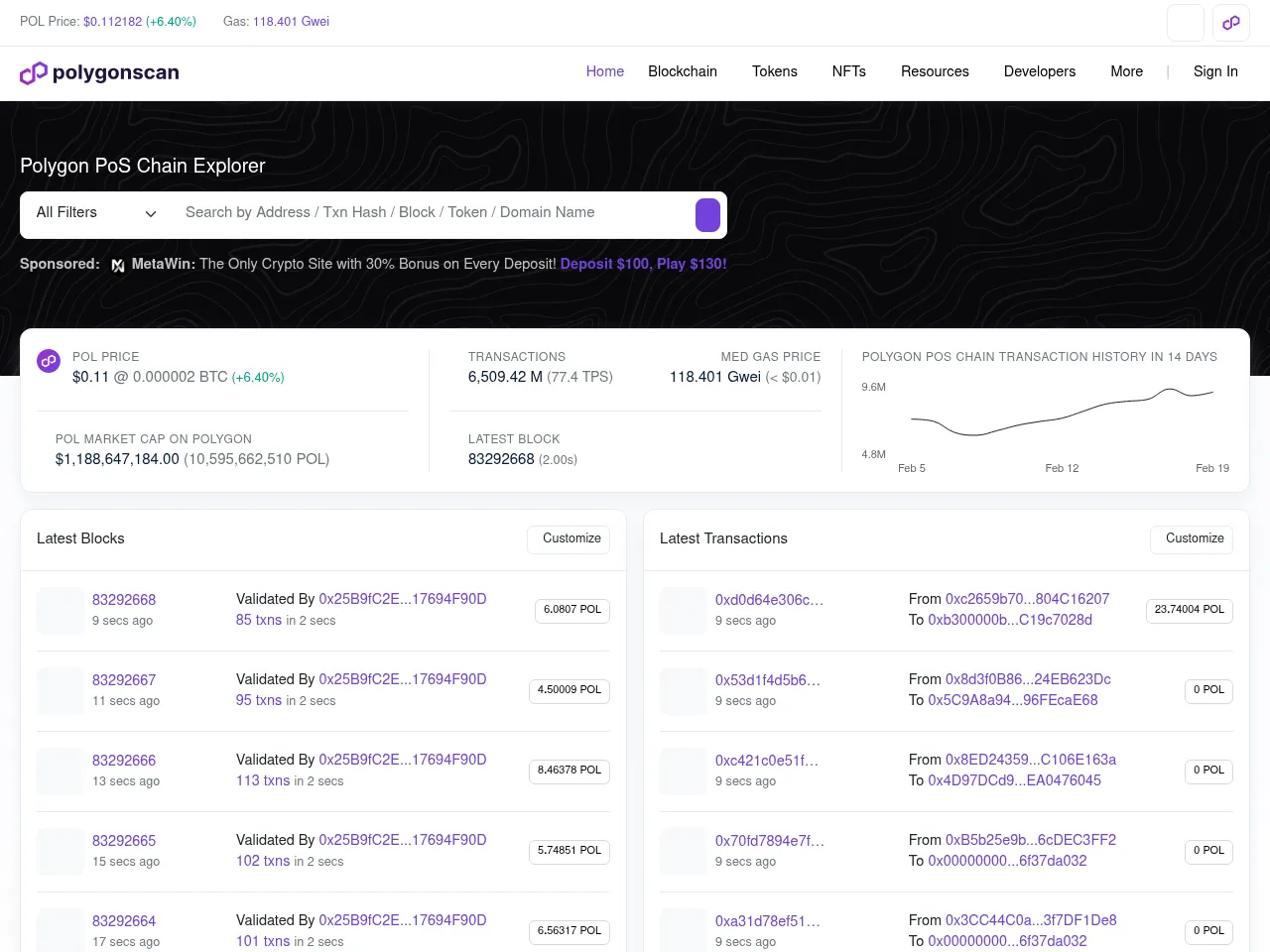Open the All Filters dropdown
The height and width of the screenshot is (952, 1270).
click(x=96, y=213)
